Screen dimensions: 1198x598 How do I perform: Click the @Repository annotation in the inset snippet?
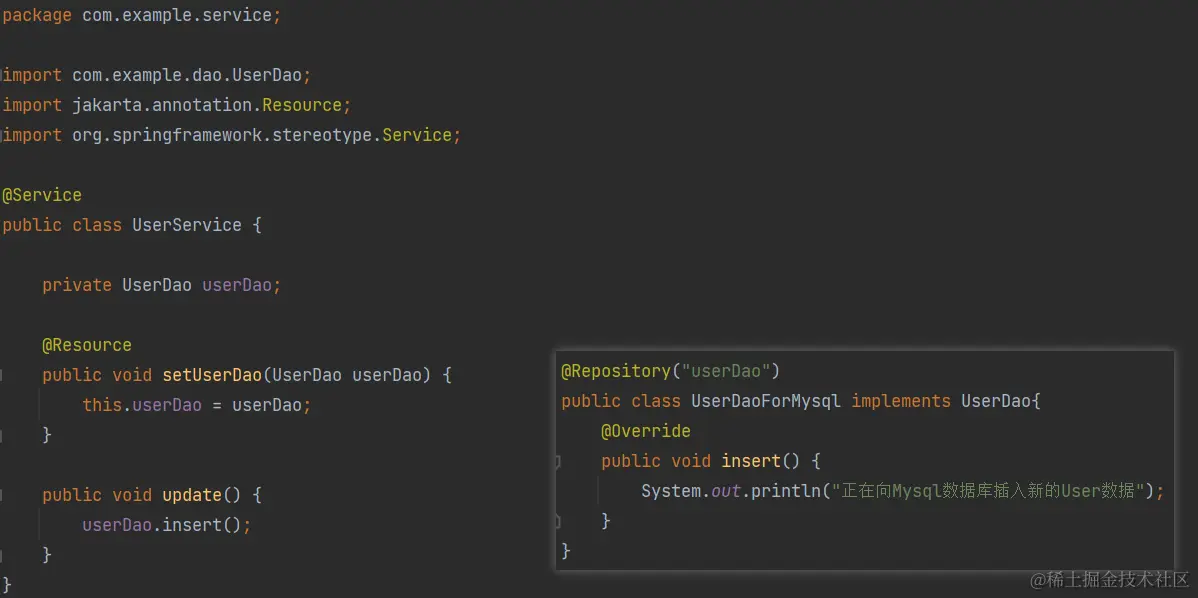616,371
